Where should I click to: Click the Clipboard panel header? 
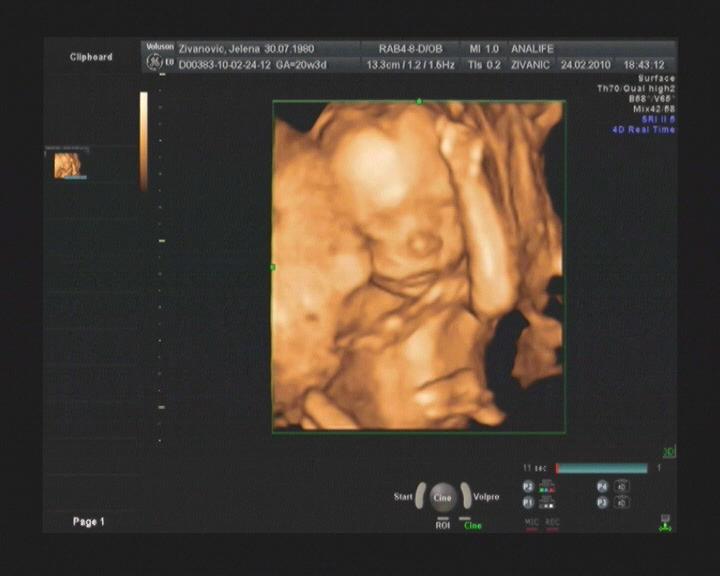click(x=91, y=57)
